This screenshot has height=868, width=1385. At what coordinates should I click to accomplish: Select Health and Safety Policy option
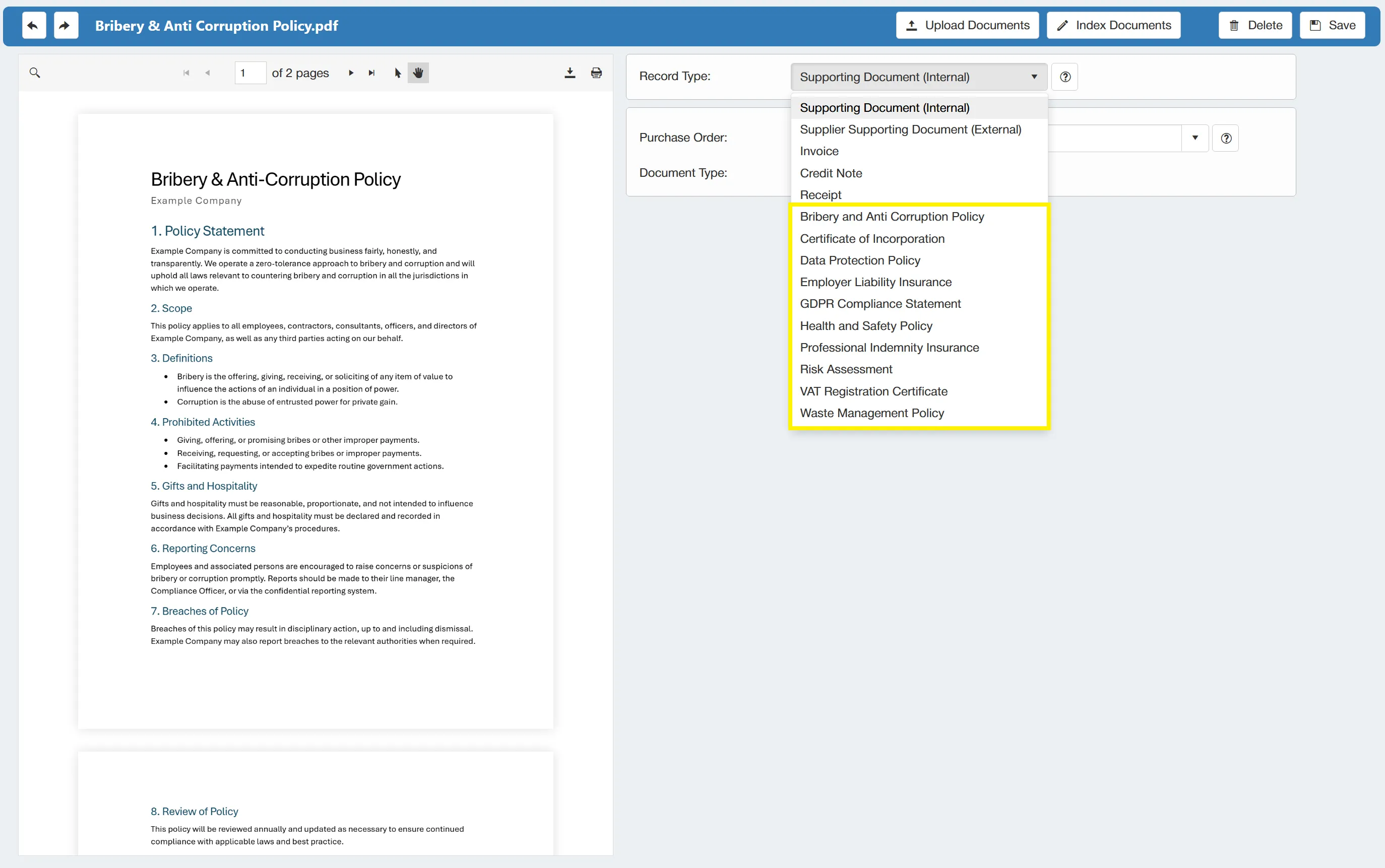[919, 326]
